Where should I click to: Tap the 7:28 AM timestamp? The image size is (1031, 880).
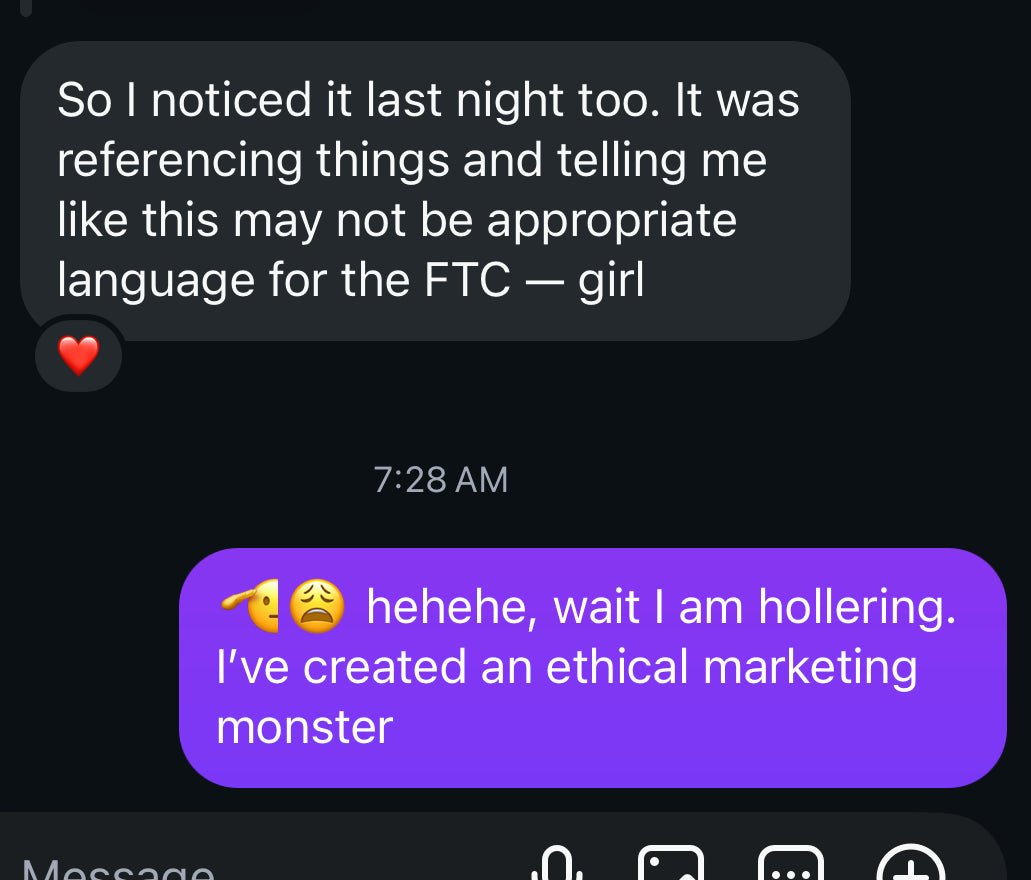coord(441,480)
